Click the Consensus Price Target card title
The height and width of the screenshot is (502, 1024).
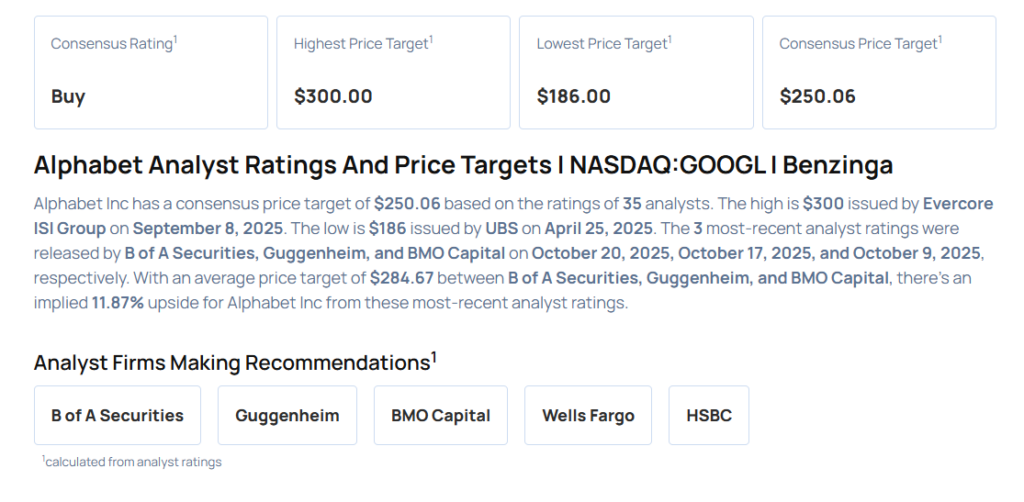859,44
